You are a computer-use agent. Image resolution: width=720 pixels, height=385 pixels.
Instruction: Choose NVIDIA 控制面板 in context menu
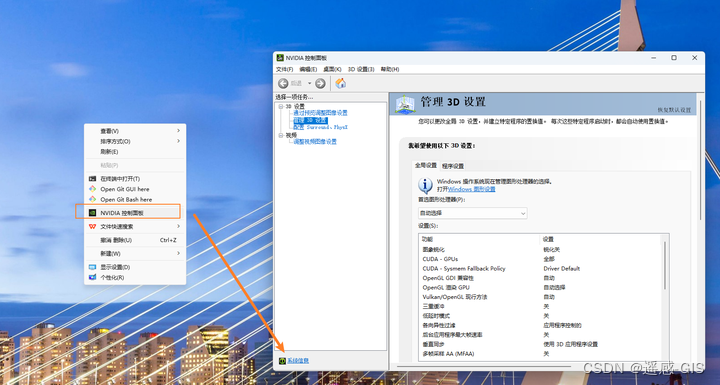135,213
